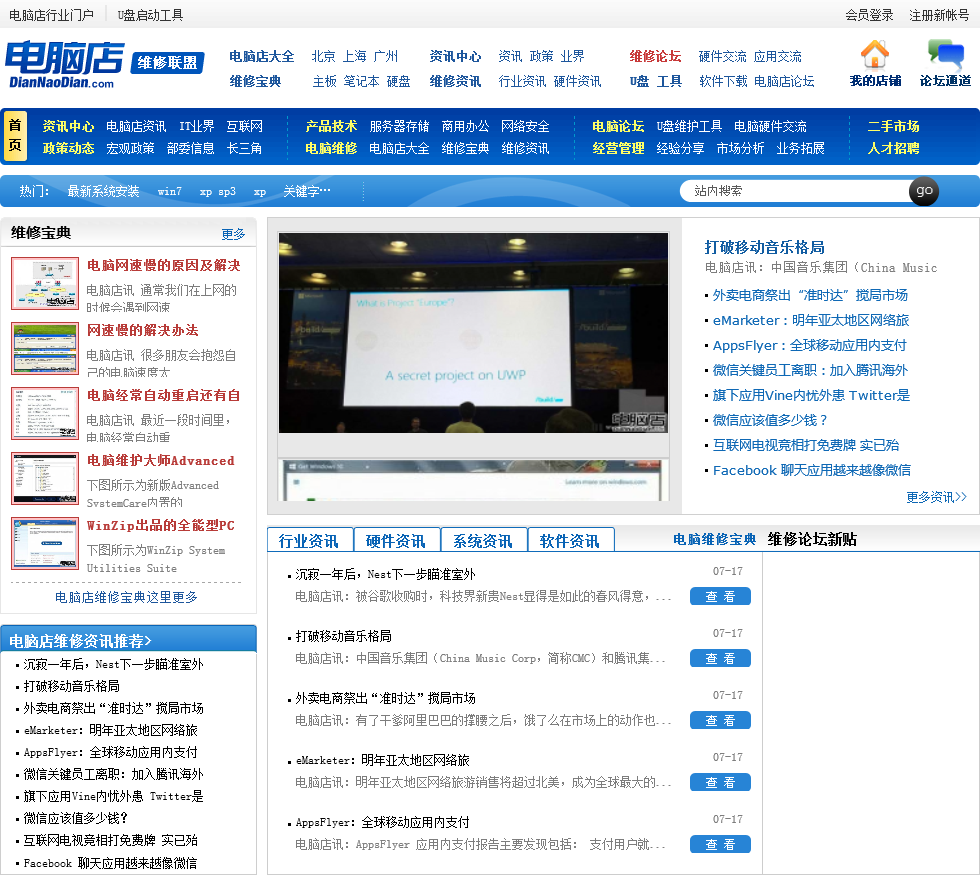Screen dimensions: 980x891
Task: Open thumbnail for 电脑网速慢的原因及解决
Action: coord(45,283)
